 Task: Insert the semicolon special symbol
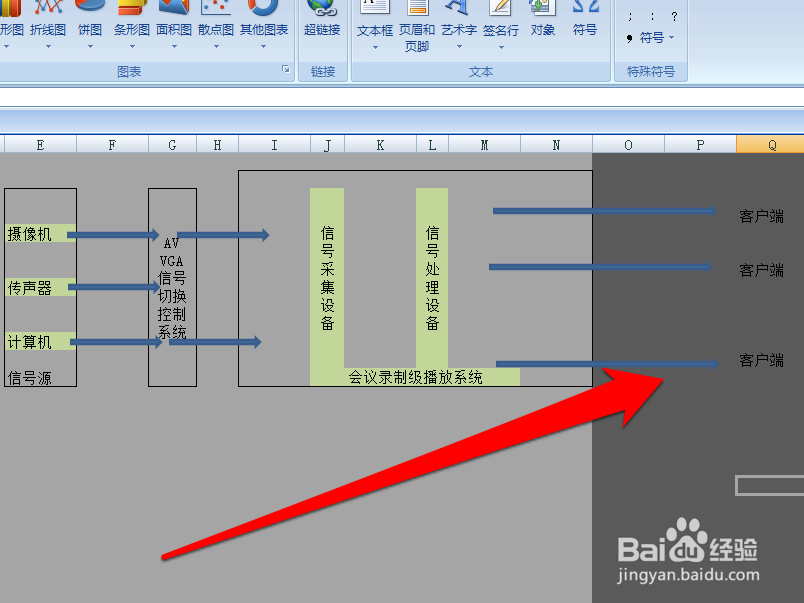point(630,15)
